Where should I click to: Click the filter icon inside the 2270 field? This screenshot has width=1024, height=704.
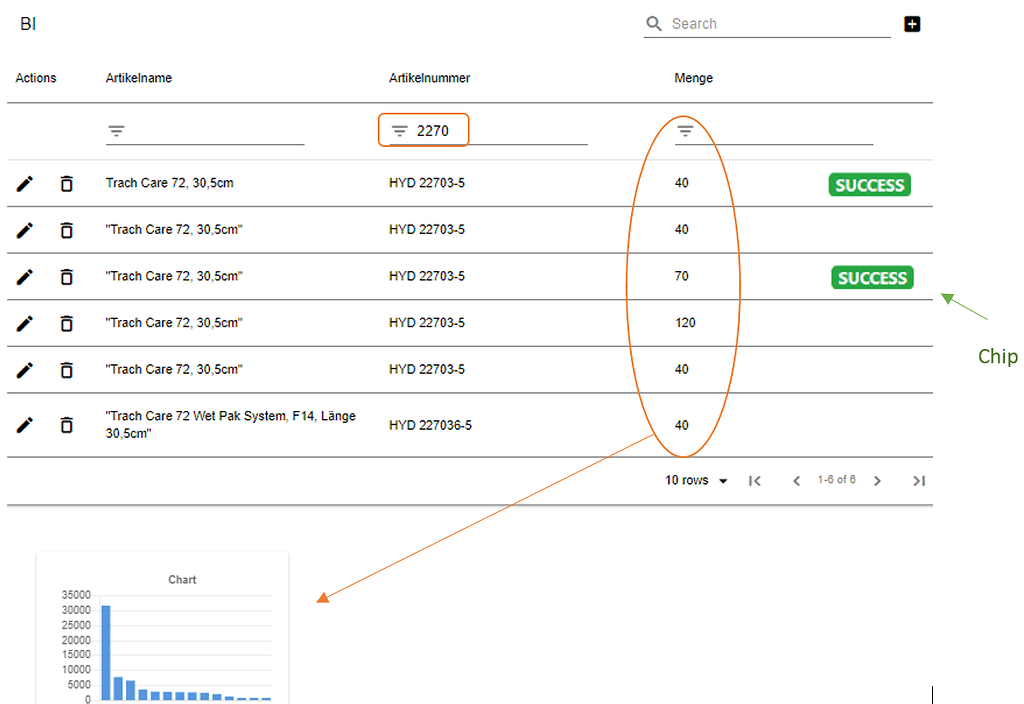pos(400,129)
